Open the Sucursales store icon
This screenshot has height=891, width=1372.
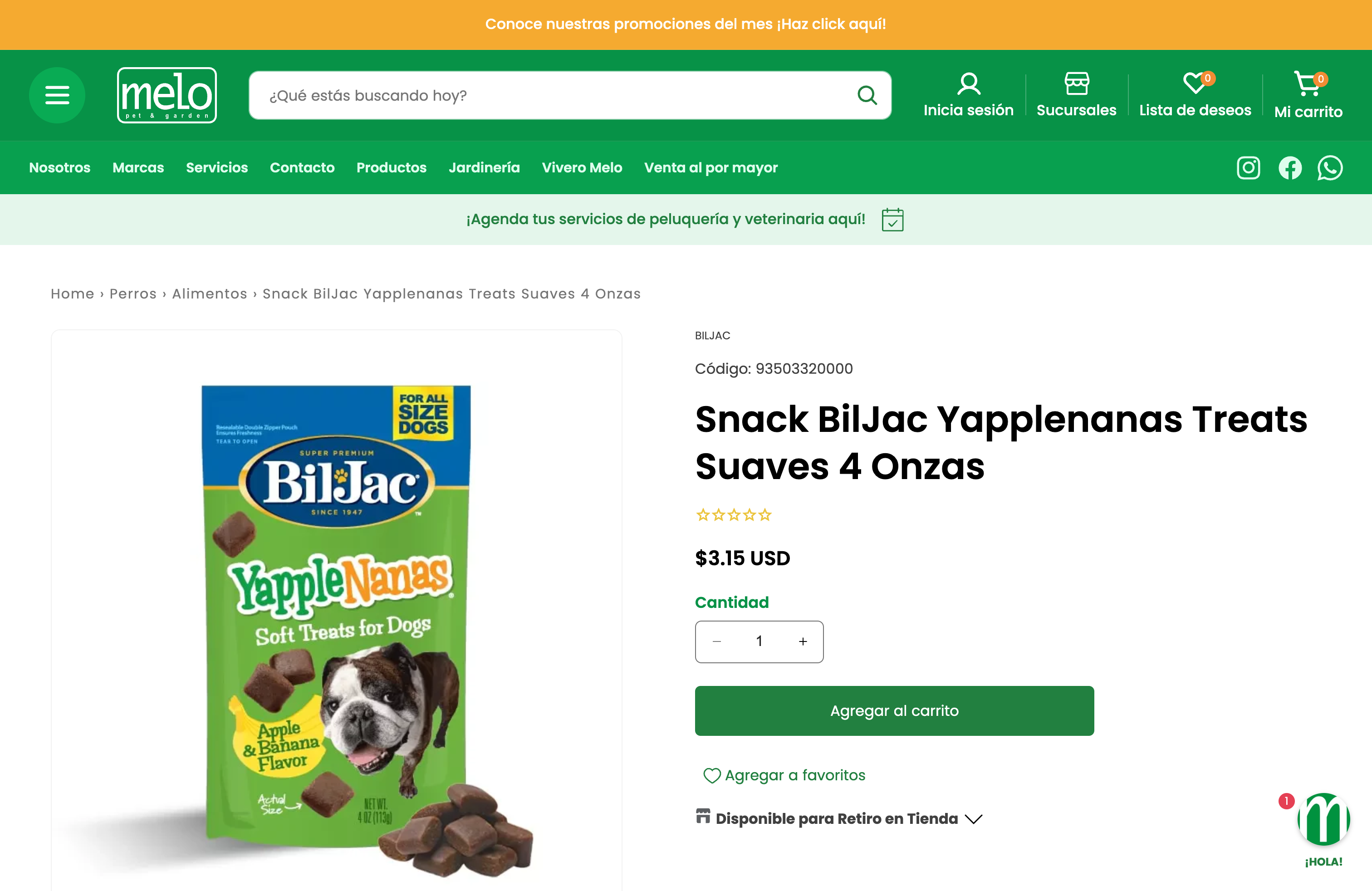pyautogui.click(x=1076, y=85)
